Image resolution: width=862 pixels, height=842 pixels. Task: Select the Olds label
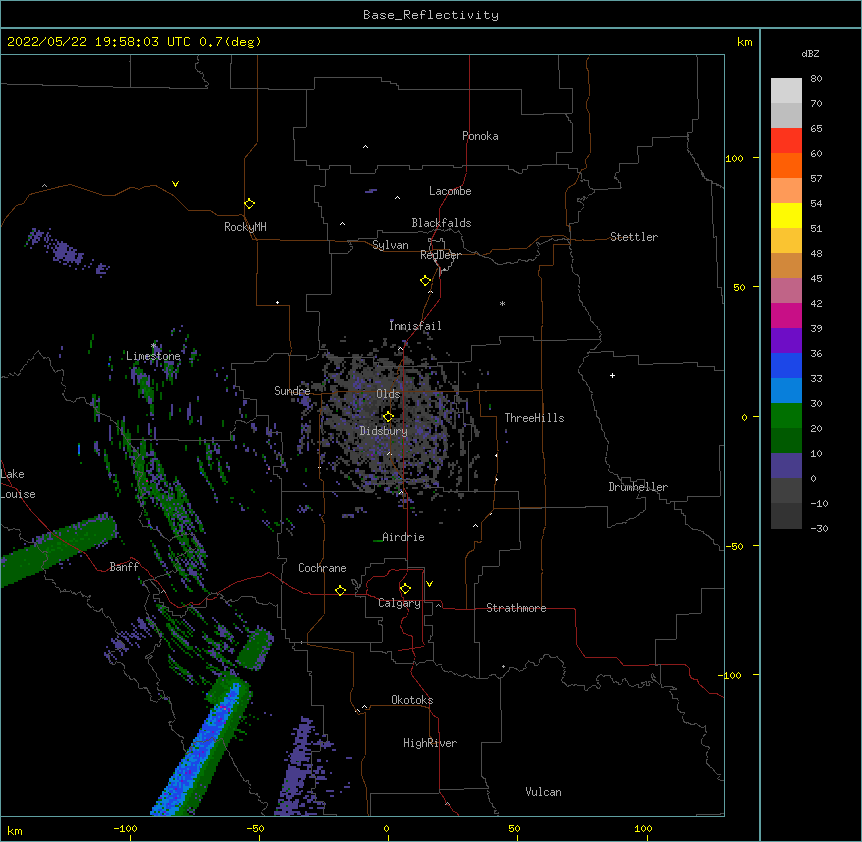[388, 394]
